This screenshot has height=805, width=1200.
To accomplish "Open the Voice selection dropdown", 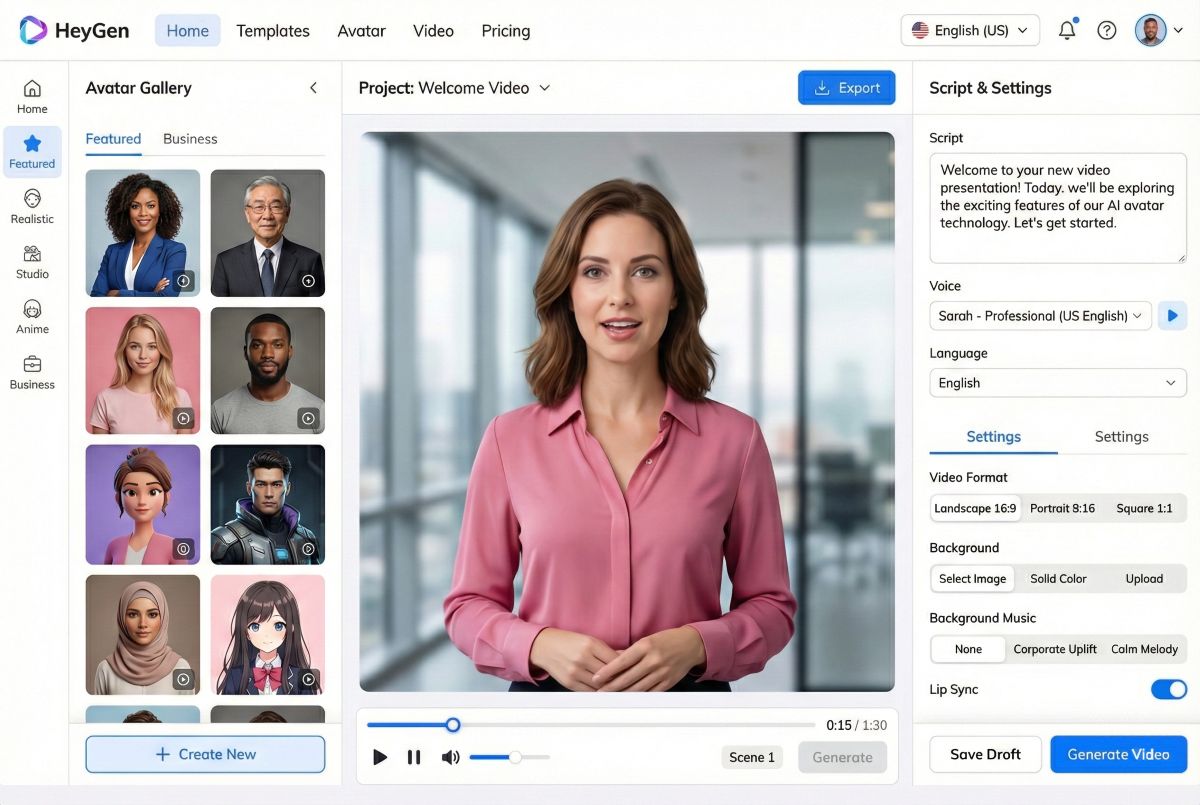I will 1040,315.
